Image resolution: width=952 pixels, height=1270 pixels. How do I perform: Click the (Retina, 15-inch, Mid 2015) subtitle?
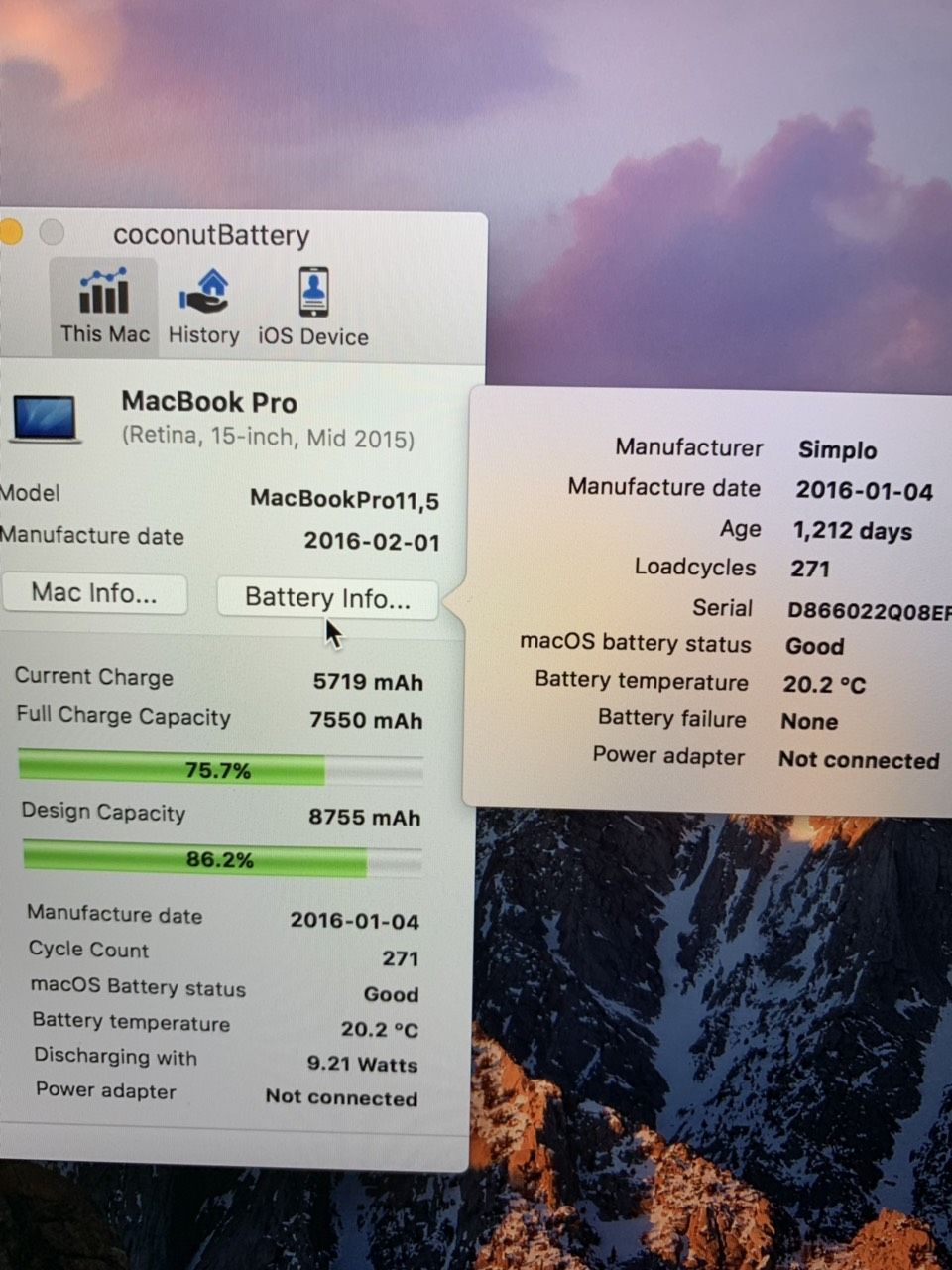(268, 437)
